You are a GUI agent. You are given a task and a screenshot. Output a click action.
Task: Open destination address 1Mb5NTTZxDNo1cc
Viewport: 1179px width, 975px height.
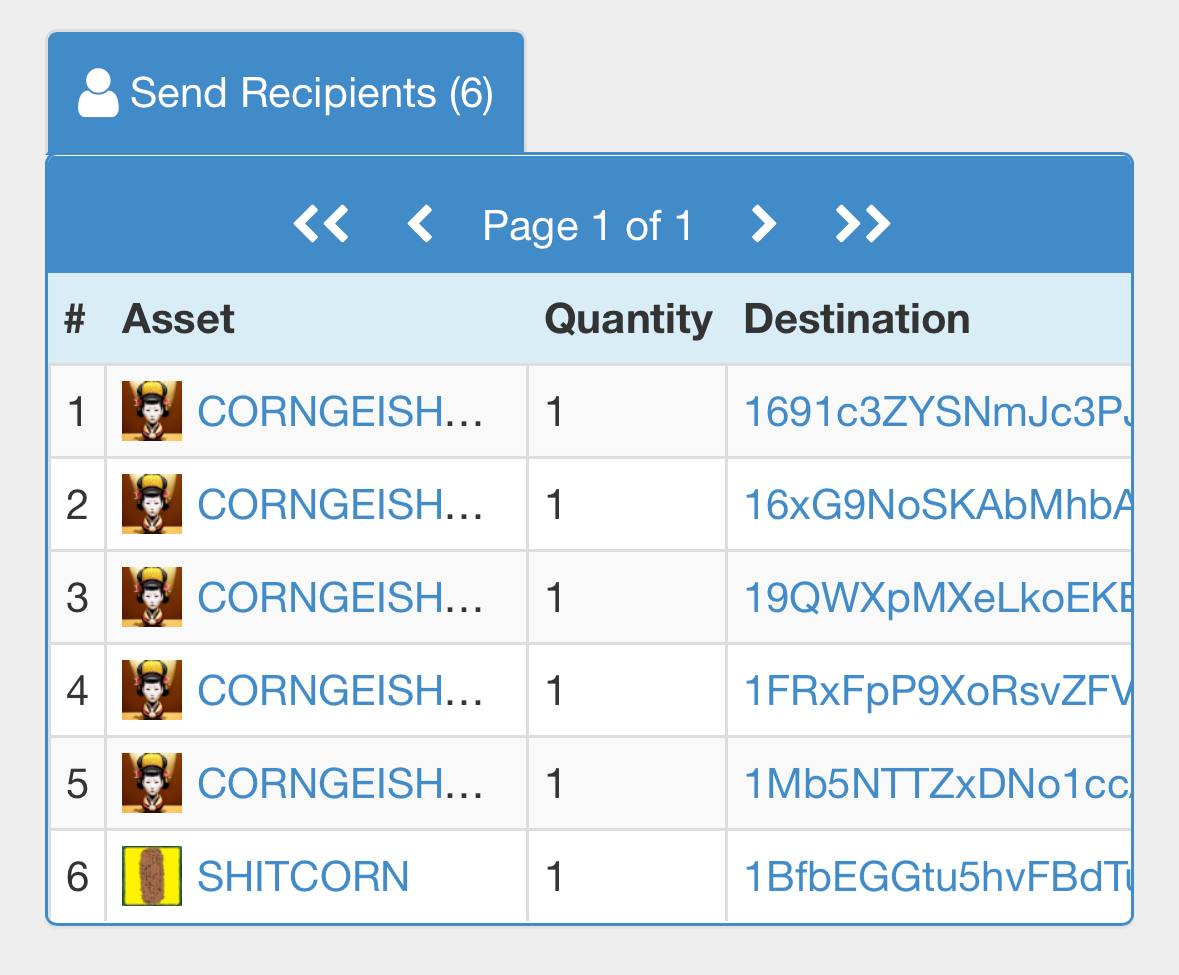(x=938, y=783)
